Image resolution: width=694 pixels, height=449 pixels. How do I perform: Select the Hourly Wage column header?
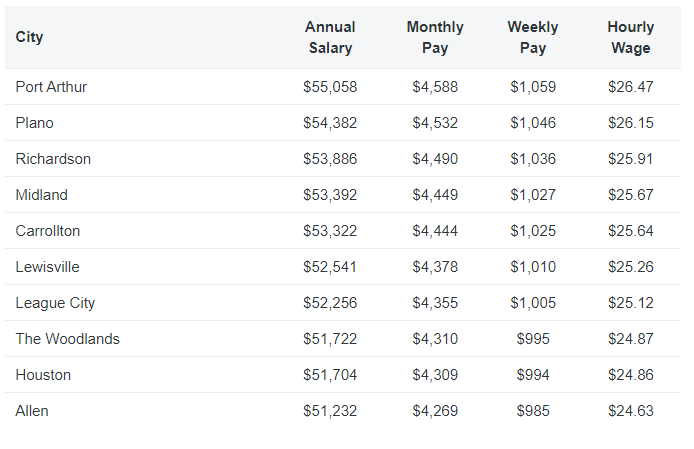[630, 37]
